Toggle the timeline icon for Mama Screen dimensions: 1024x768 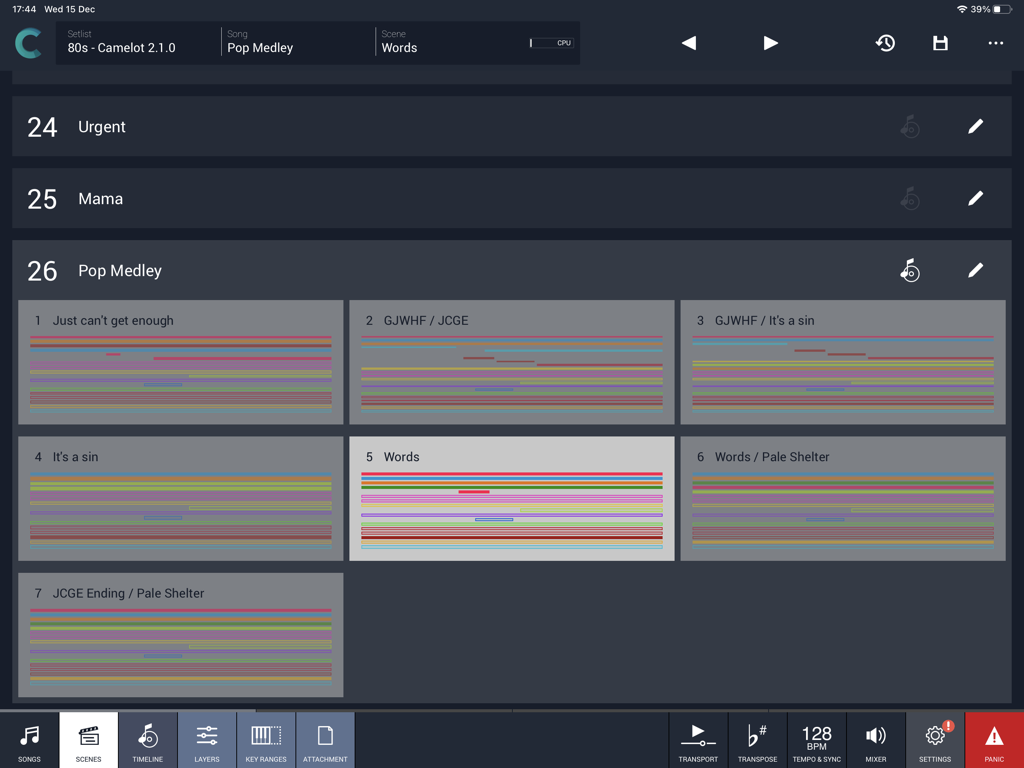pos(910,198)
